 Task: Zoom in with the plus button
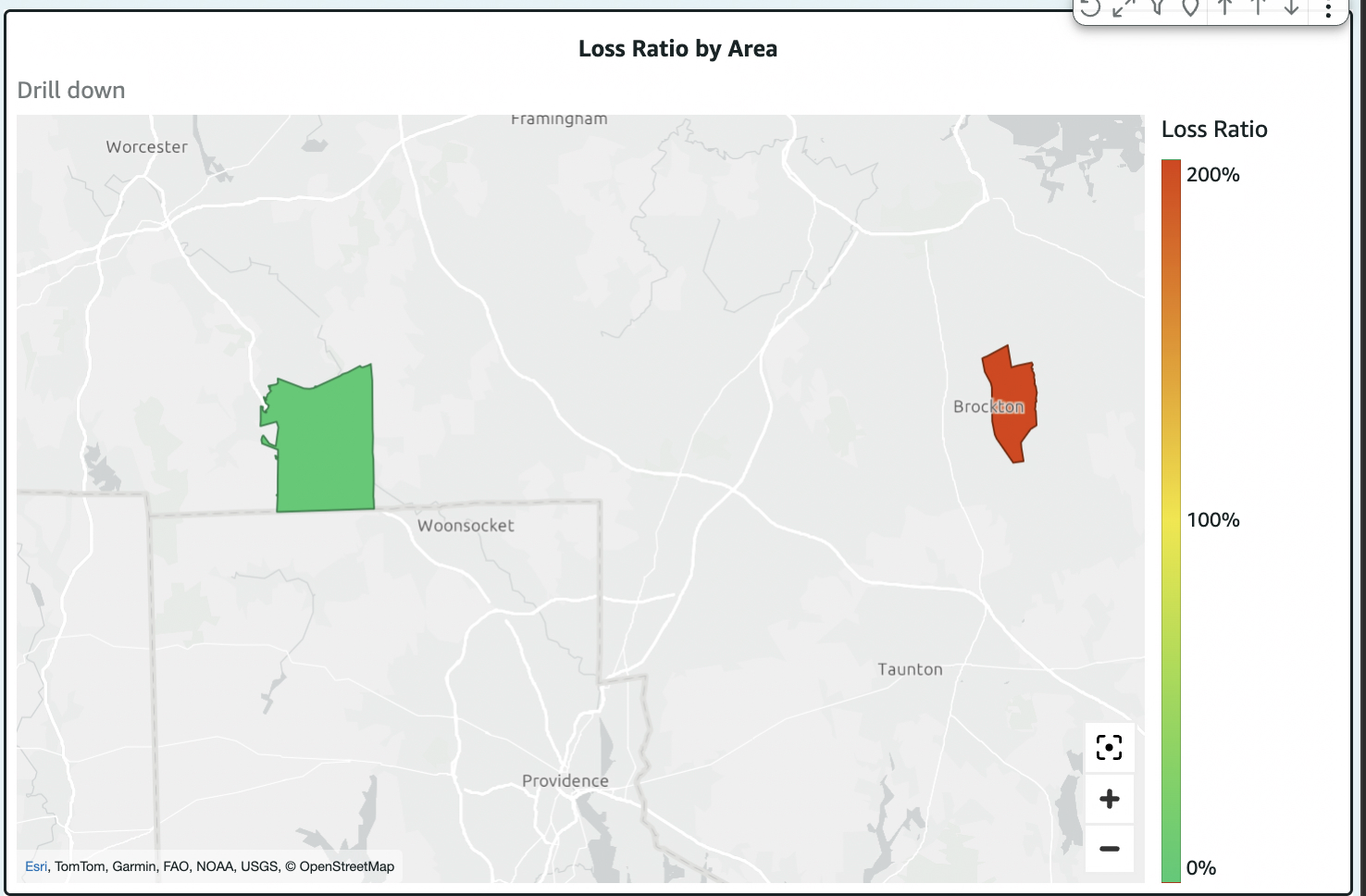tap(1109, 799)
